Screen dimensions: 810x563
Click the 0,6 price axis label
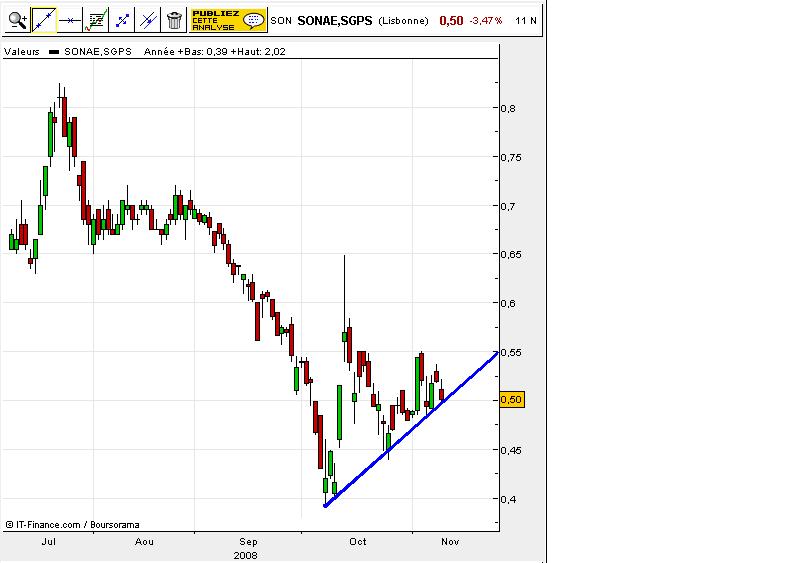tap(508, 304)
